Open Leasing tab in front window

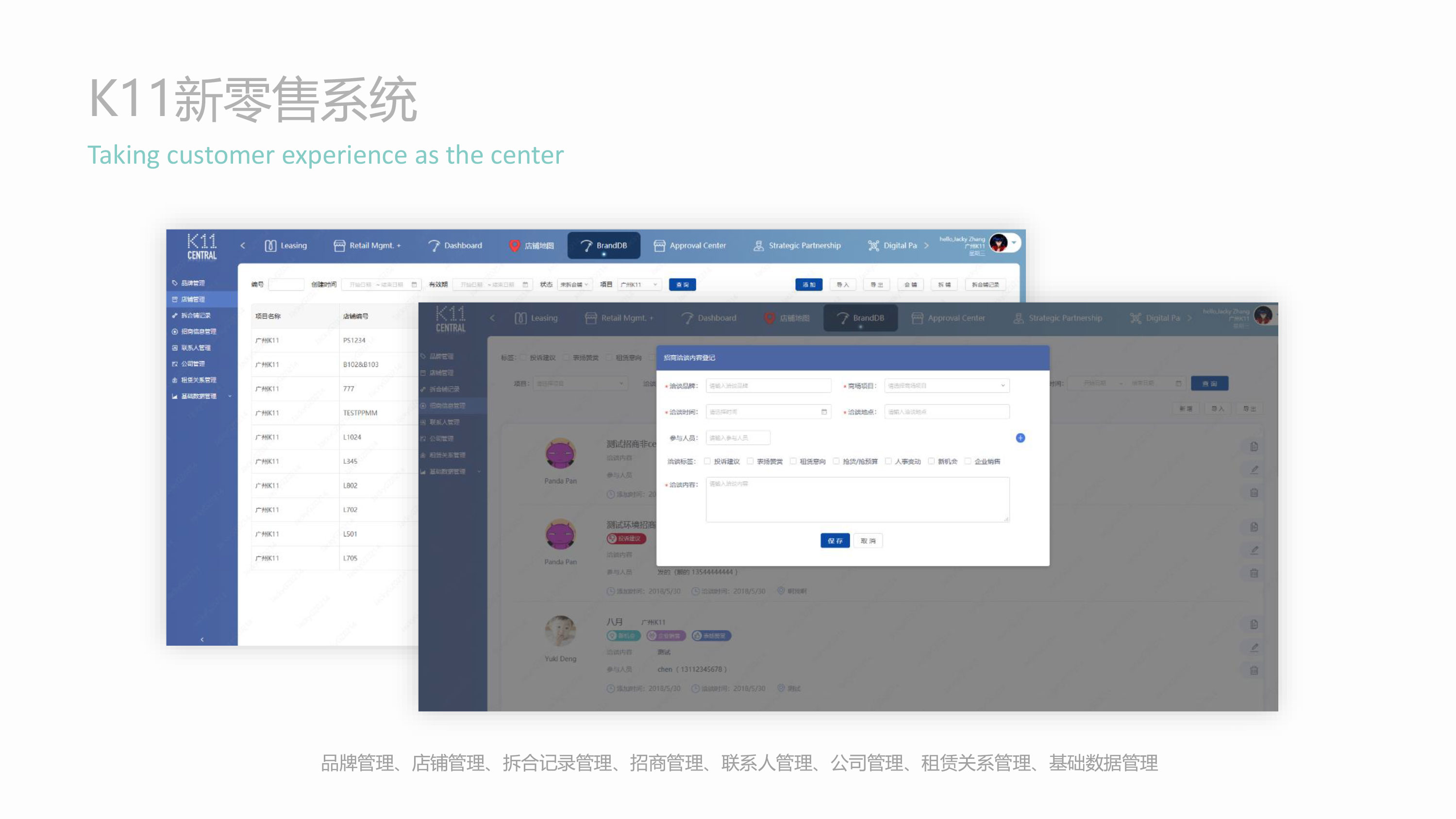tap(536, 318)
